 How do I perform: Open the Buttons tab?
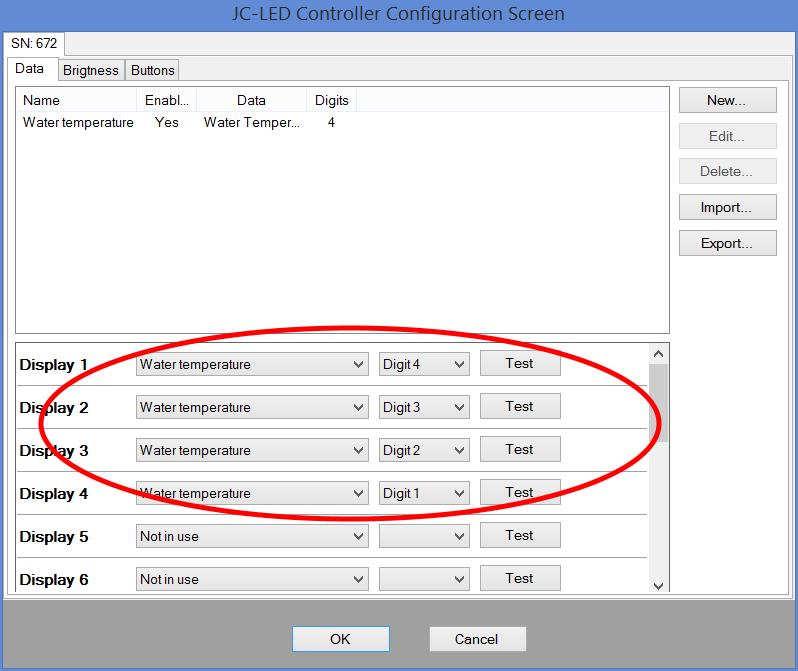tap(152, 70)
